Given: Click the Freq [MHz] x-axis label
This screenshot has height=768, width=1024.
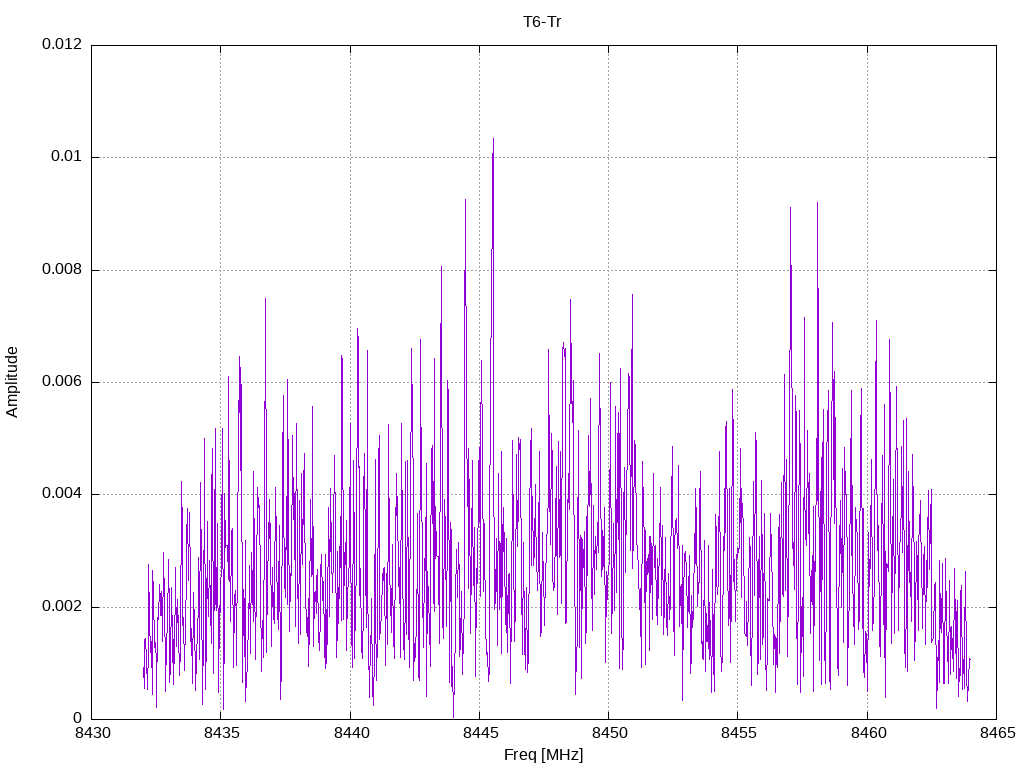Looking at the screenshot, I should [x=543, y=755].
